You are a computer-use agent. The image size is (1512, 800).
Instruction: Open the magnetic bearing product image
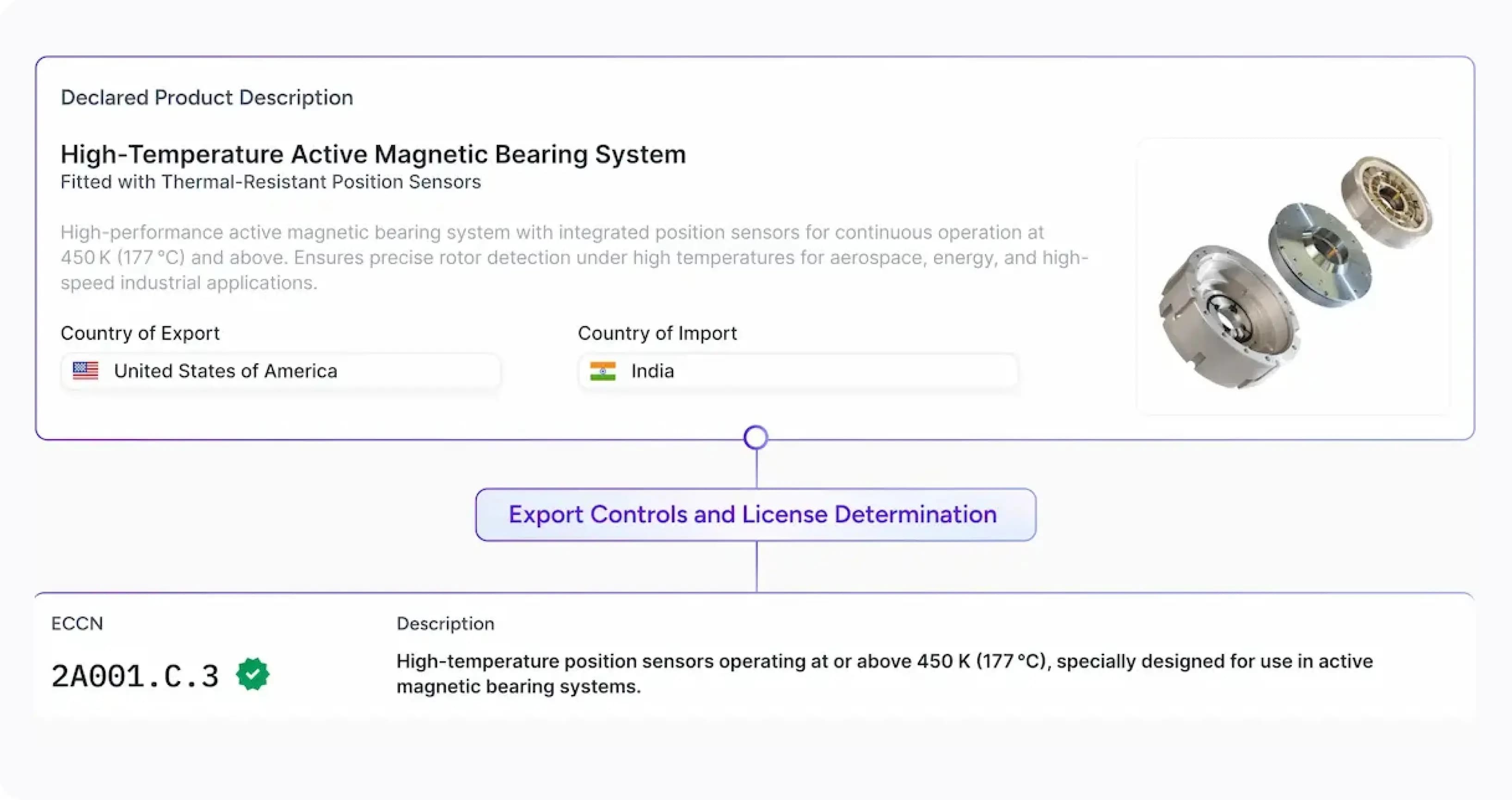1293,275
